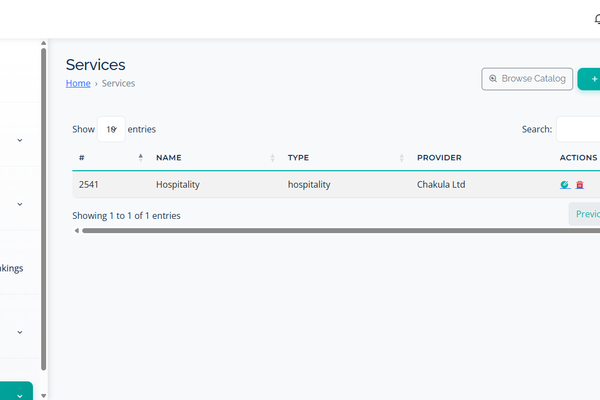Click the edit icon for Hospitality row
This screenshot has width=600, height=400.
[566, 185]
